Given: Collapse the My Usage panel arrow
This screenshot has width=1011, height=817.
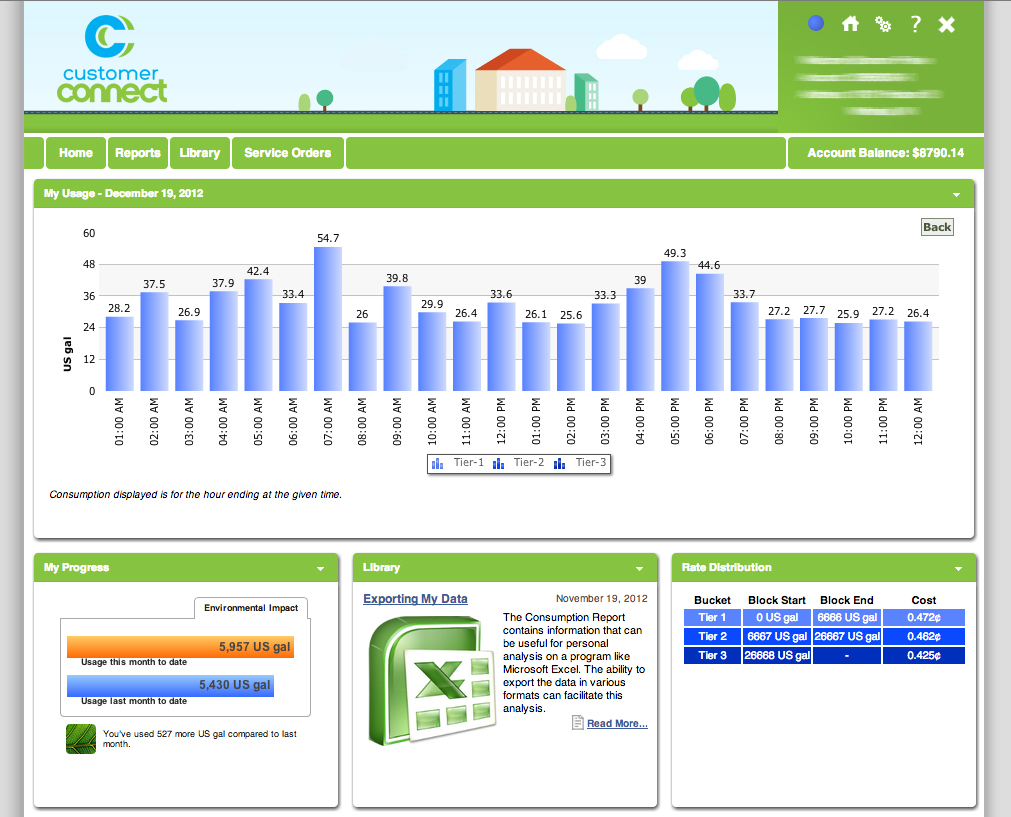Looking at the screenshot, I should (956, 195).
